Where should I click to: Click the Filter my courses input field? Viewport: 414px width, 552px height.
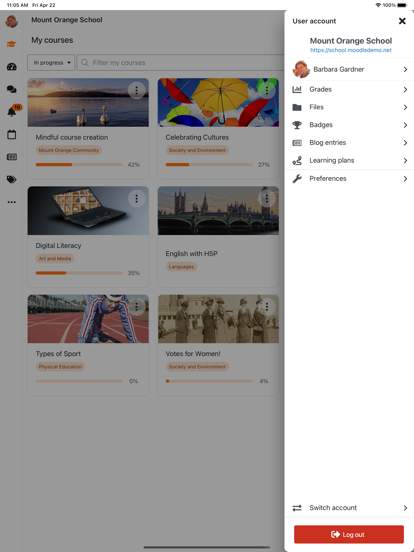click(x=181, y=63)
